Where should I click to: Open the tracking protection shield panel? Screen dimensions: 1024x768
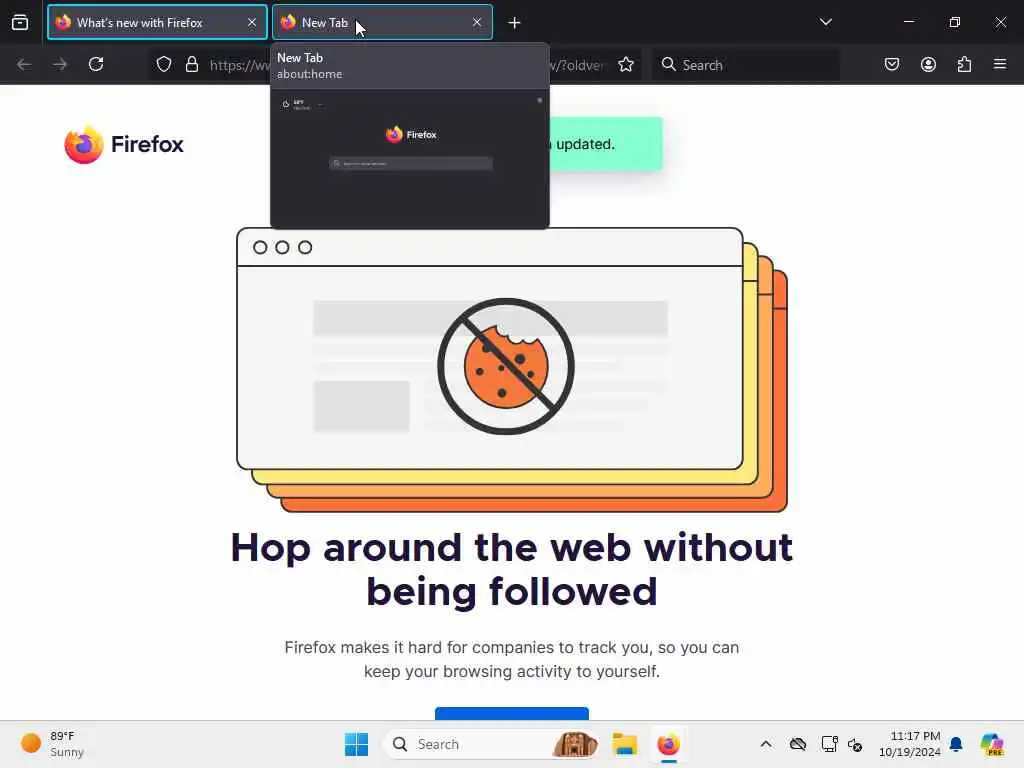click(164, 64)
